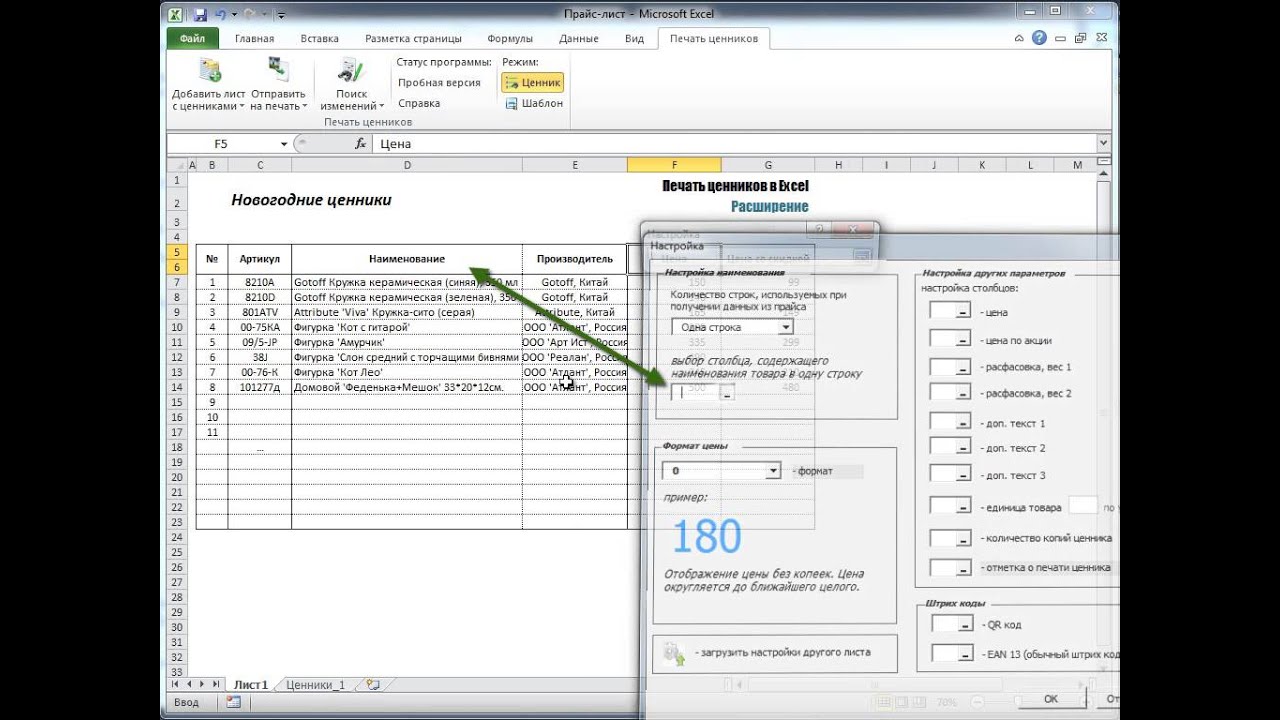Screen dimensions: 1280x720
Task: Switch to the 'Вид' ribbon tab
Action: (634, 39)
